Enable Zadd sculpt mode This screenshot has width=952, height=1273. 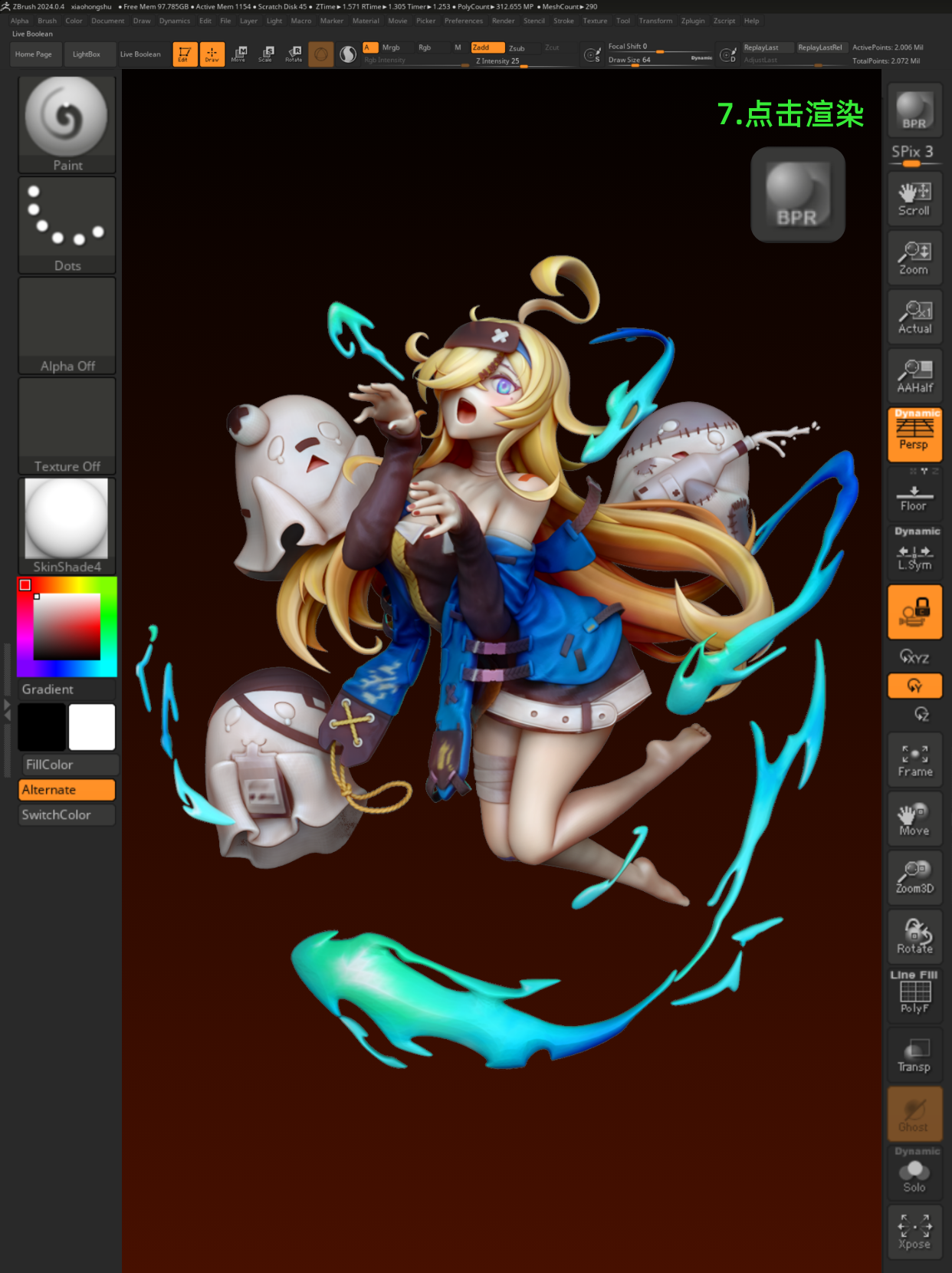click(487, 48)
